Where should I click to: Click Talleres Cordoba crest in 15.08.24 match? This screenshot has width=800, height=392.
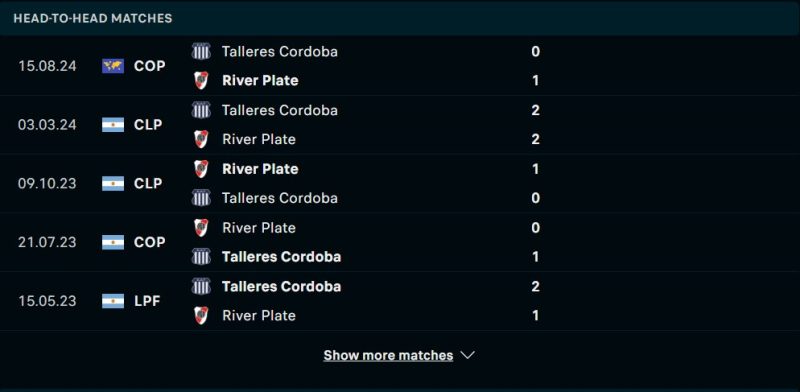tap(201, 52)
